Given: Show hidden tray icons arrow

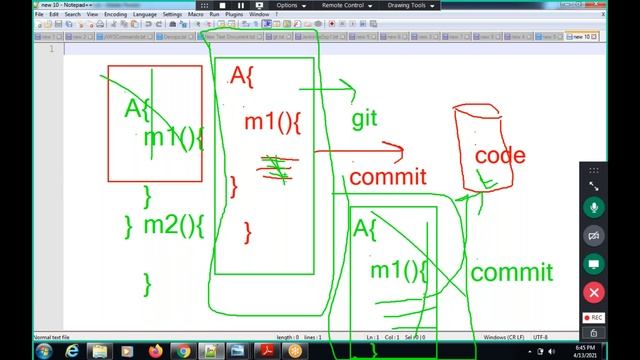Looking at the screenshot, I should pyautogui.click(x=530, y=351).
